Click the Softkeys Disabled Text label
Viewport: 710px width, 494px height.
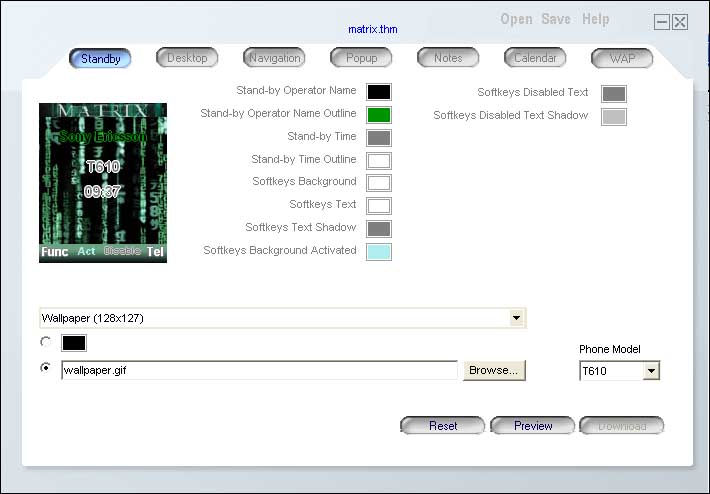pos(532,92)
